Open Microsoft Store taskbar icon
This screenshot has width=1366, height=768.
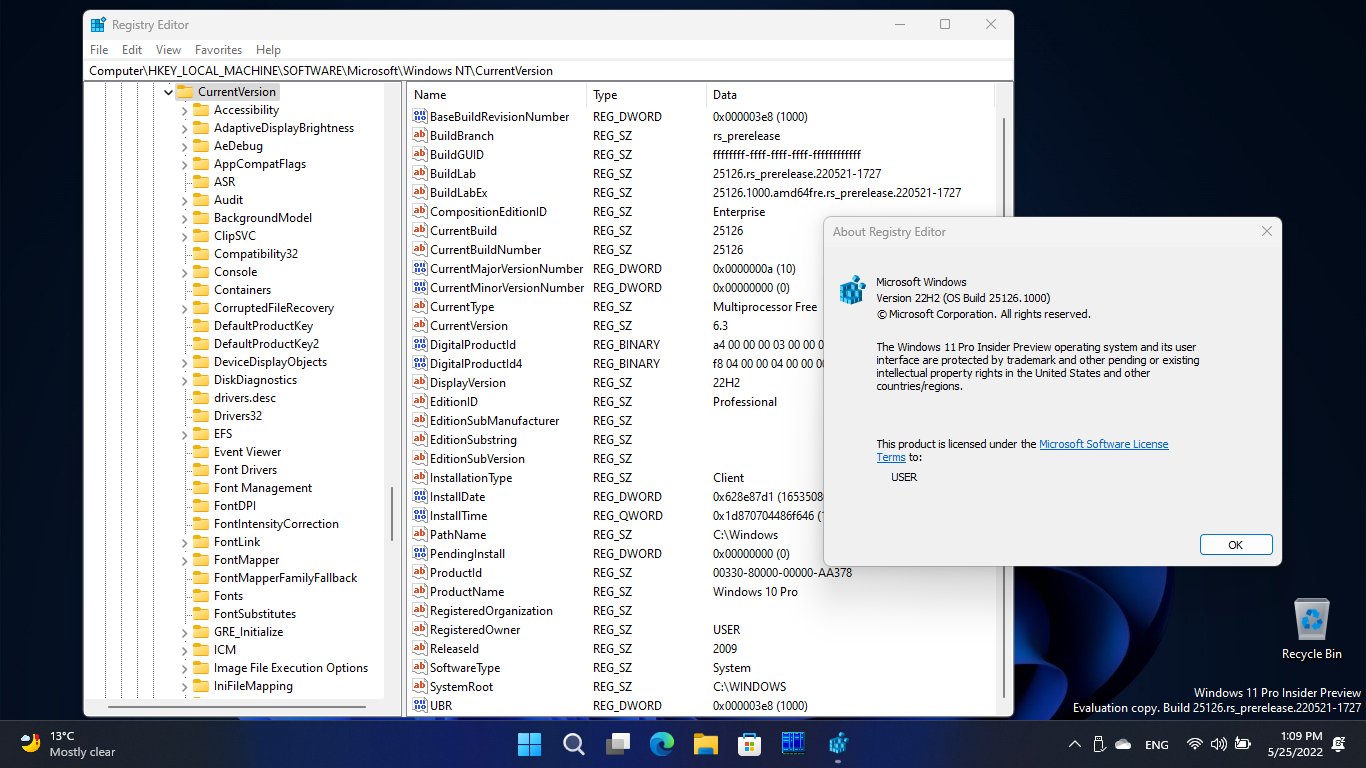coord(749,744)
